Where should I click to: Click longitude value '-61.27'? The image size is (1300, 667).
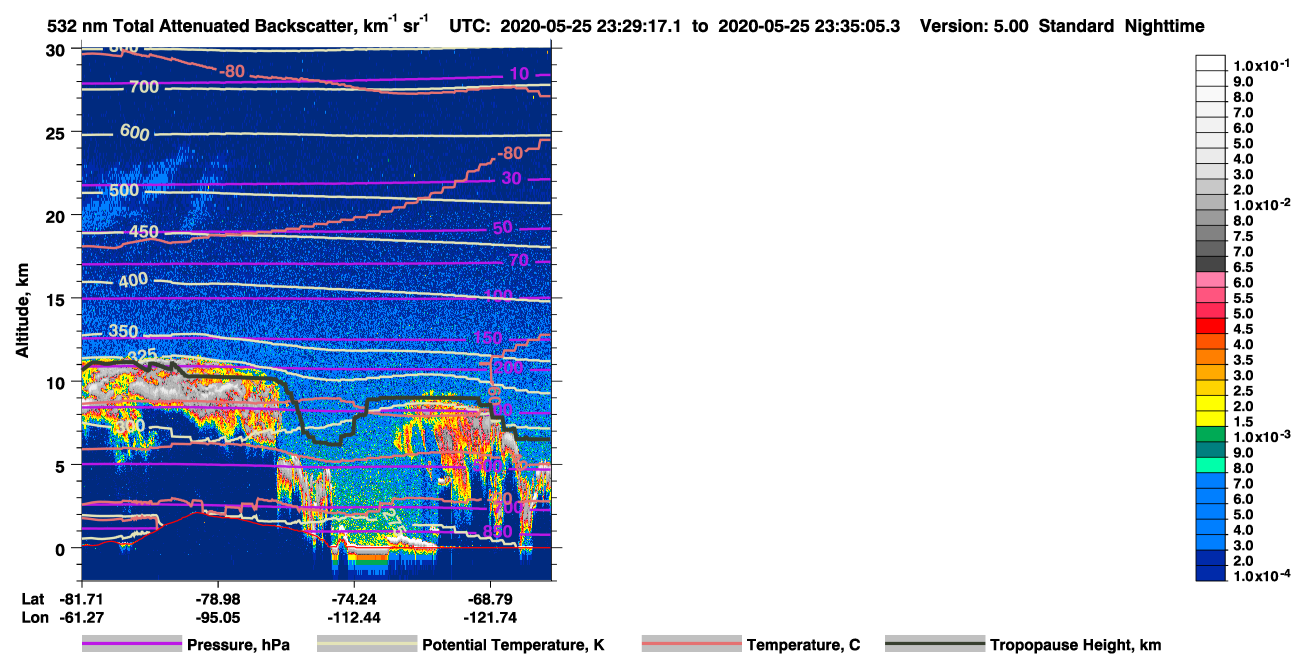[x=82, y=617]
